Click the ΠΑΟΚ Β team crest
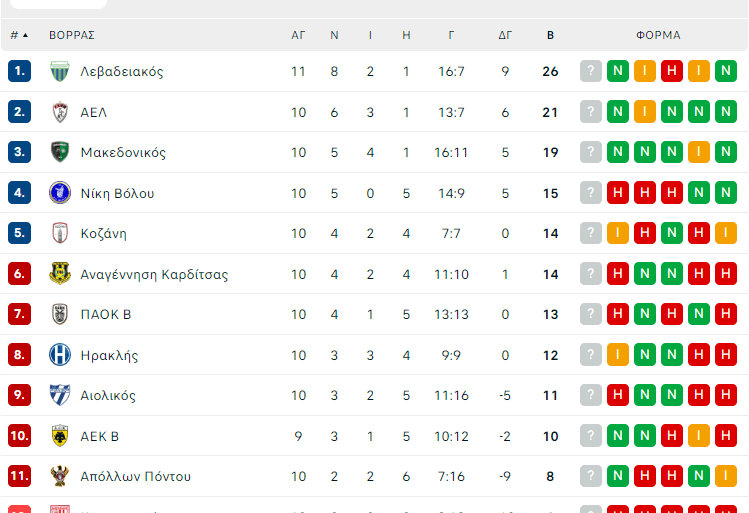Image resolution: width=749 pixels, height=513 pixels. 60,315
